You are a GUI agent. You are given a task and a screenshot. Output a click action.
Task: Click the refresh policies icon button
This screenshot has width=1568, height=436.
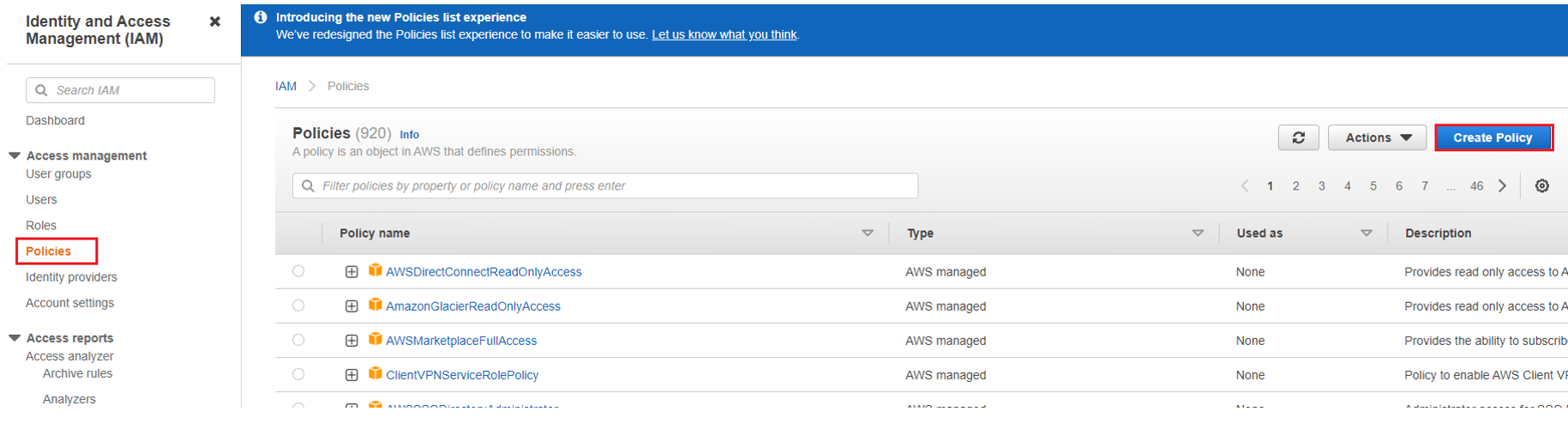tap(1299, 137)
